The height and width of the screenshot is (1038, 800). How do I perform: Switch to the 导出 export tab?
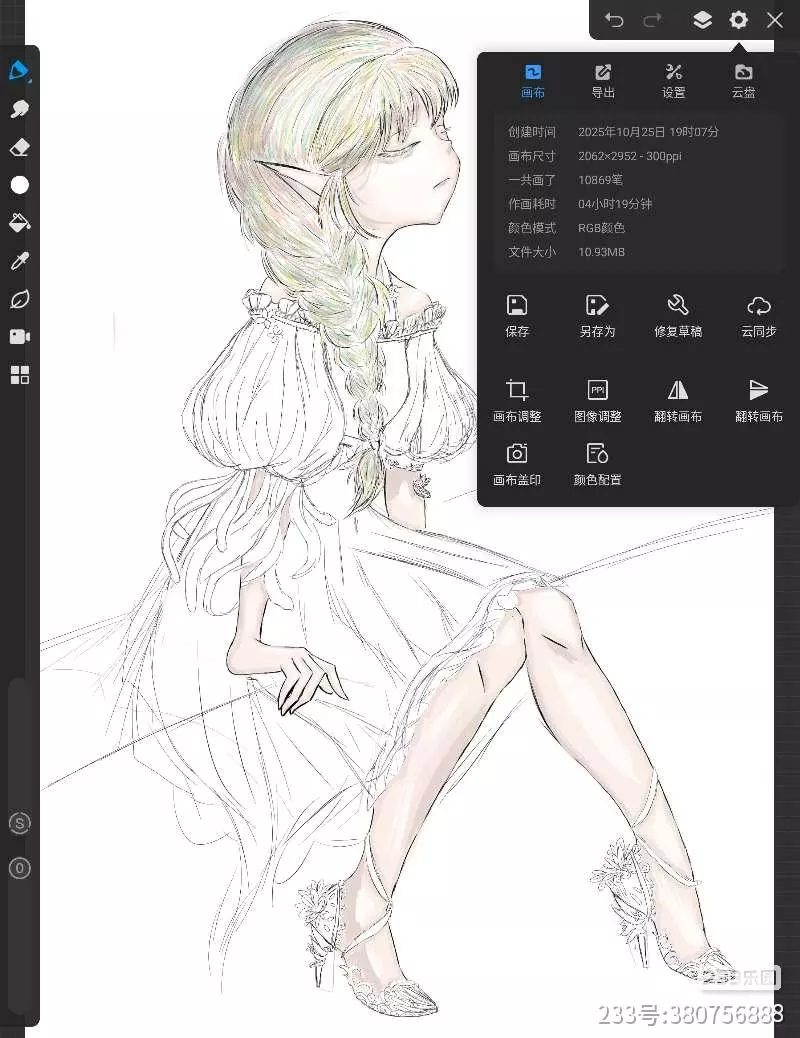point(603,81)
